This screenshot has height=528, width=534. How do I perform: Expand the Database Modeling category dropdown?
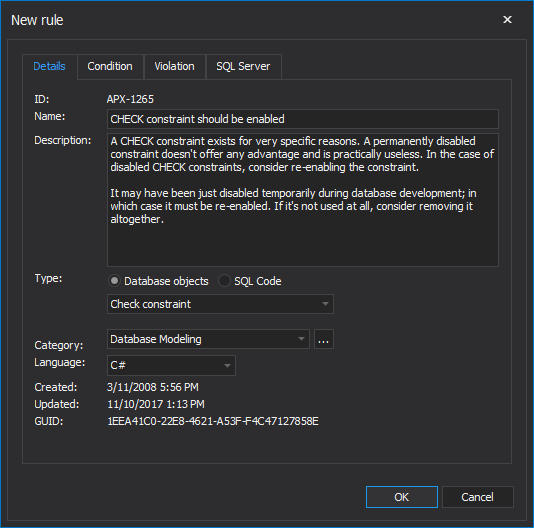pos(301,339)
